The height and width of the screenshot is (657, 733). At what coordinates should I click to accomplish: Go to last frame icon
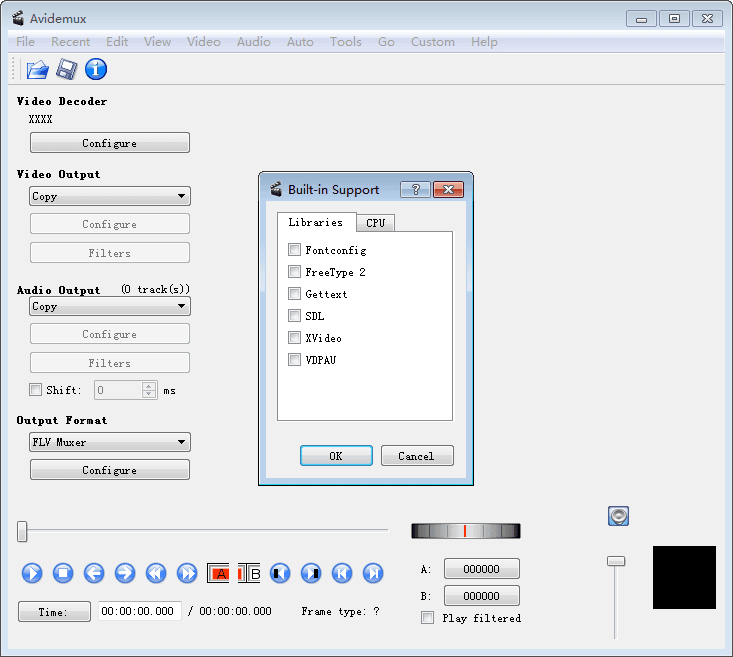click(373, 573)
